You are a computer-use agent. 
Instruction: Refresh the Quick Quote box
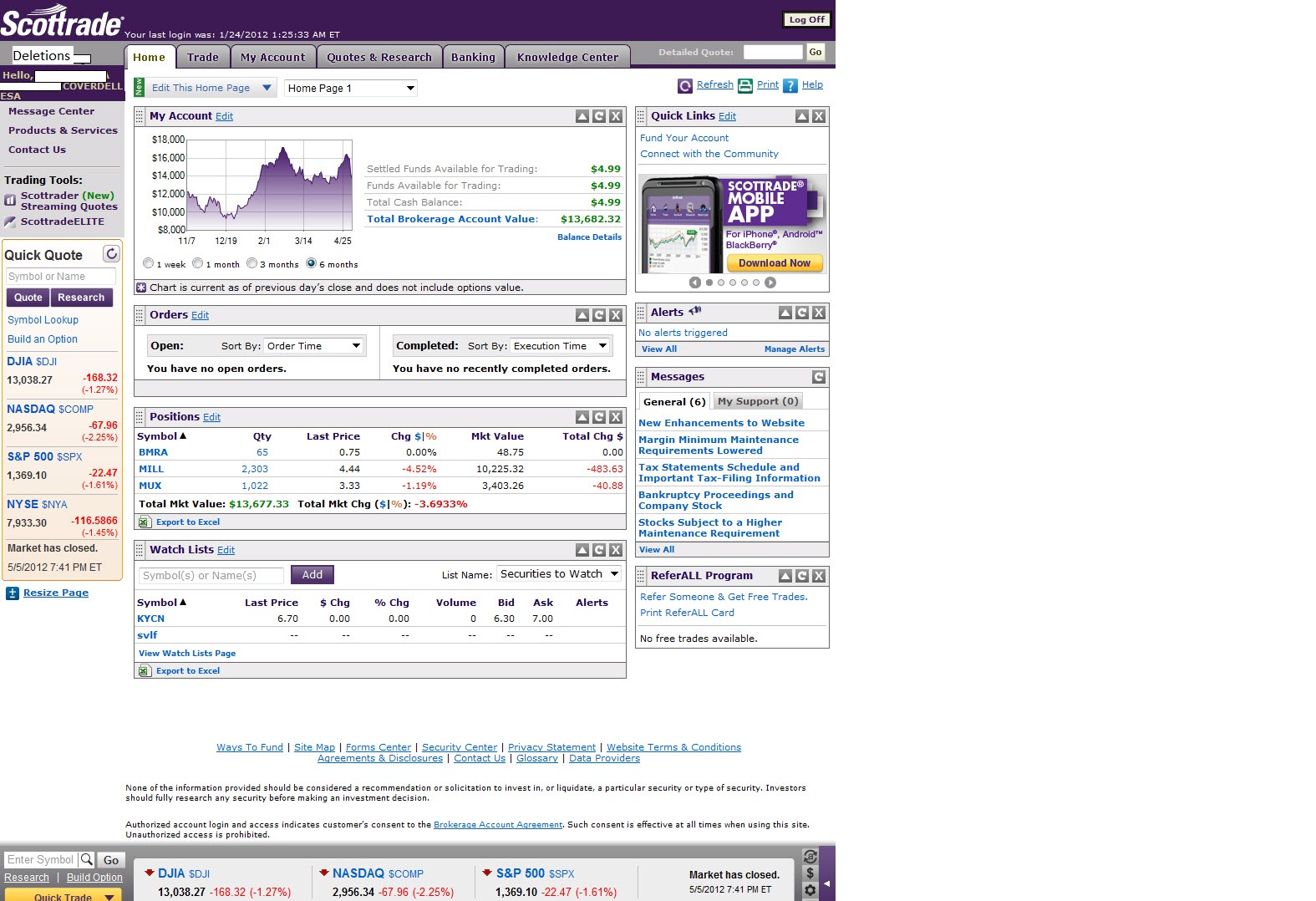pyautogui.click(x=111, y=253)
